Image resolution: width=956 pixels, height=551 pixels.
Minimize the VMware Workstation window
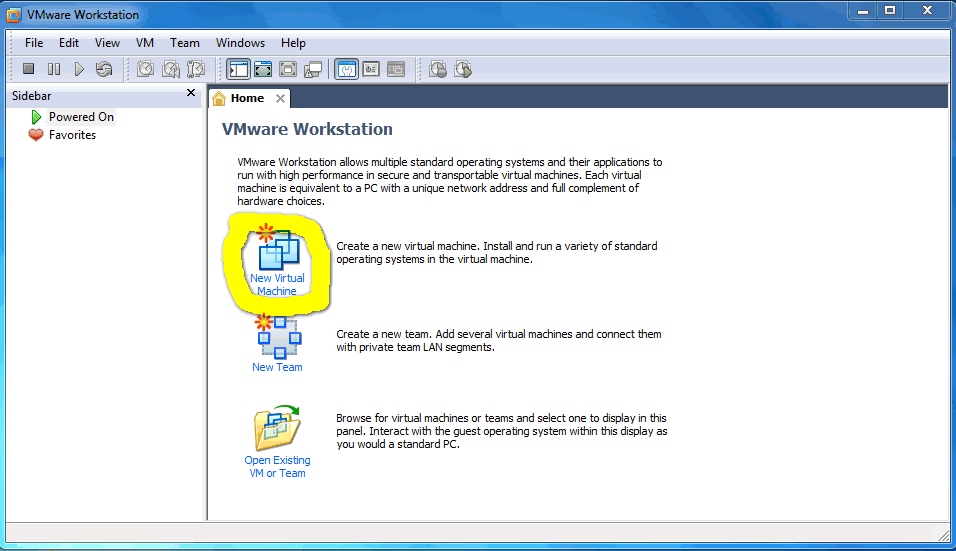pyautogui.click(x=863, y=11)
